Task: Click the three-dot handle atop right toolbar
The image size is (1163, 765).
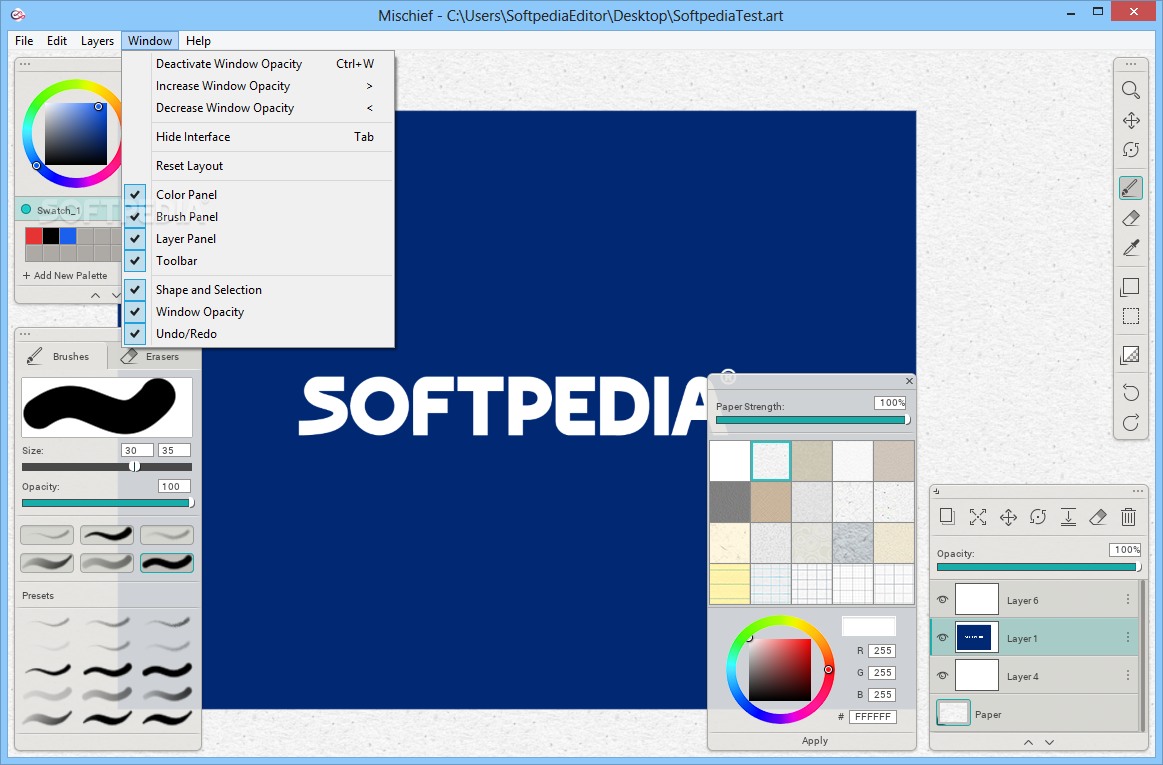Action: click(x=1130, y=65)
